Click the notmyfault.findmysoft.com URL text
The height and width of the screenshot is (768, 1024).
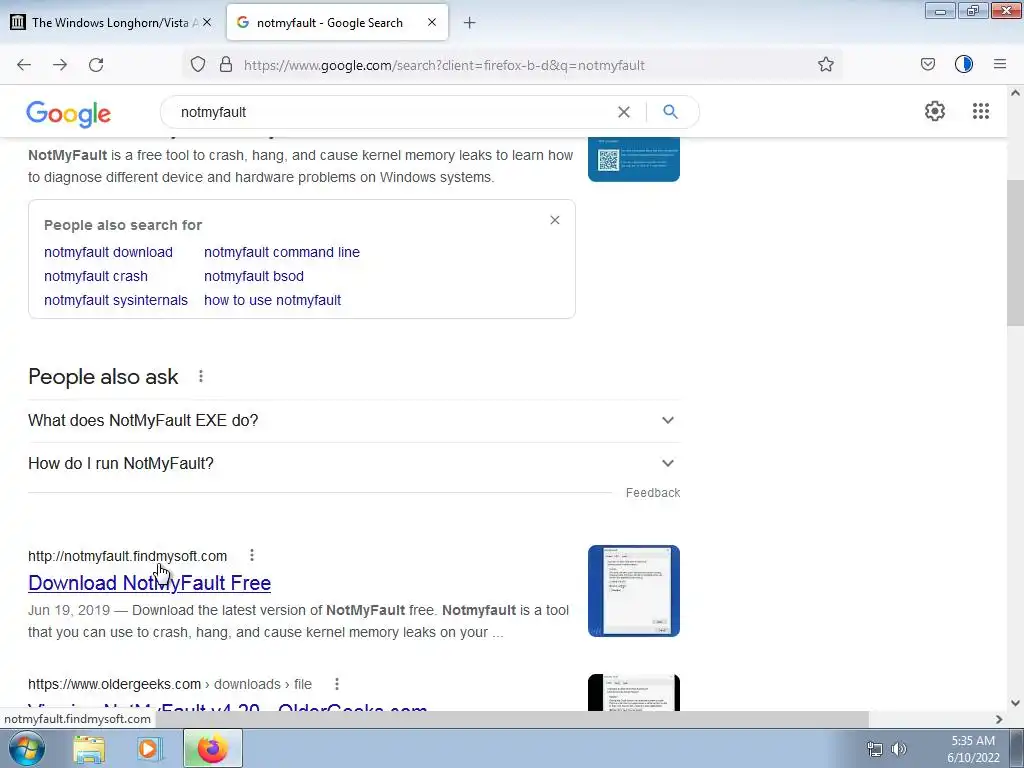(x=127, y=556)
